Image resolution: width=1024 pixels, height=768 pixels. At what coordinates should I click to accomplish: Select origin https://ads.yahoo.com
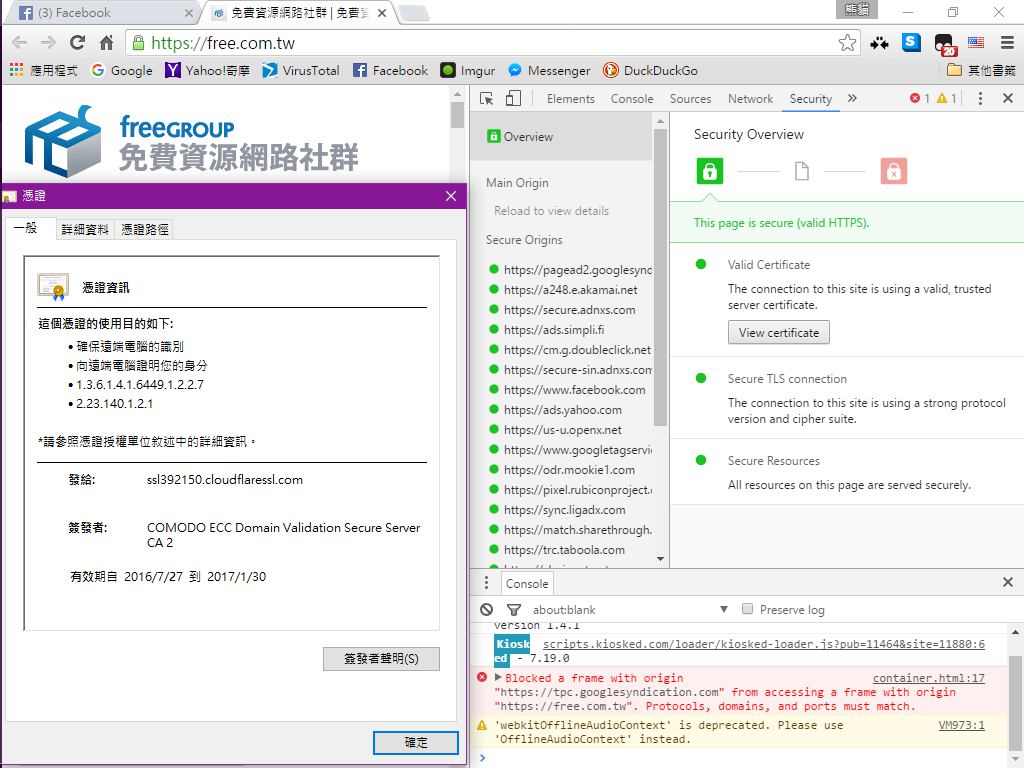(x=562, y=410)
